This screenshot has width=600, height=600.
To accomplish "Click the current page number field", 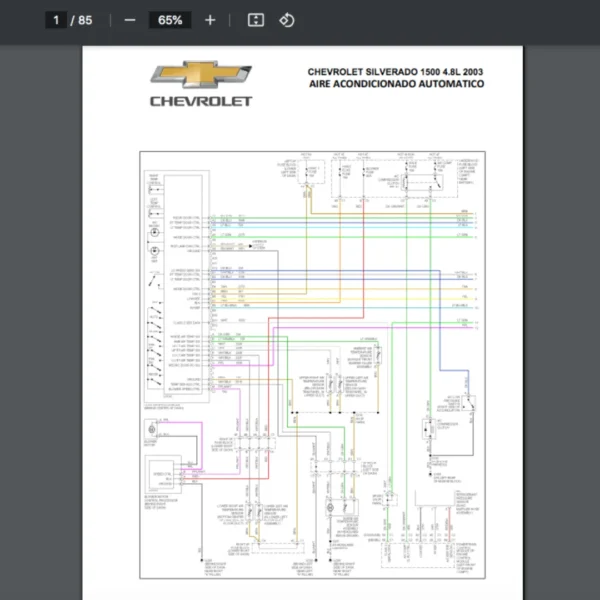I will point(57,20).
